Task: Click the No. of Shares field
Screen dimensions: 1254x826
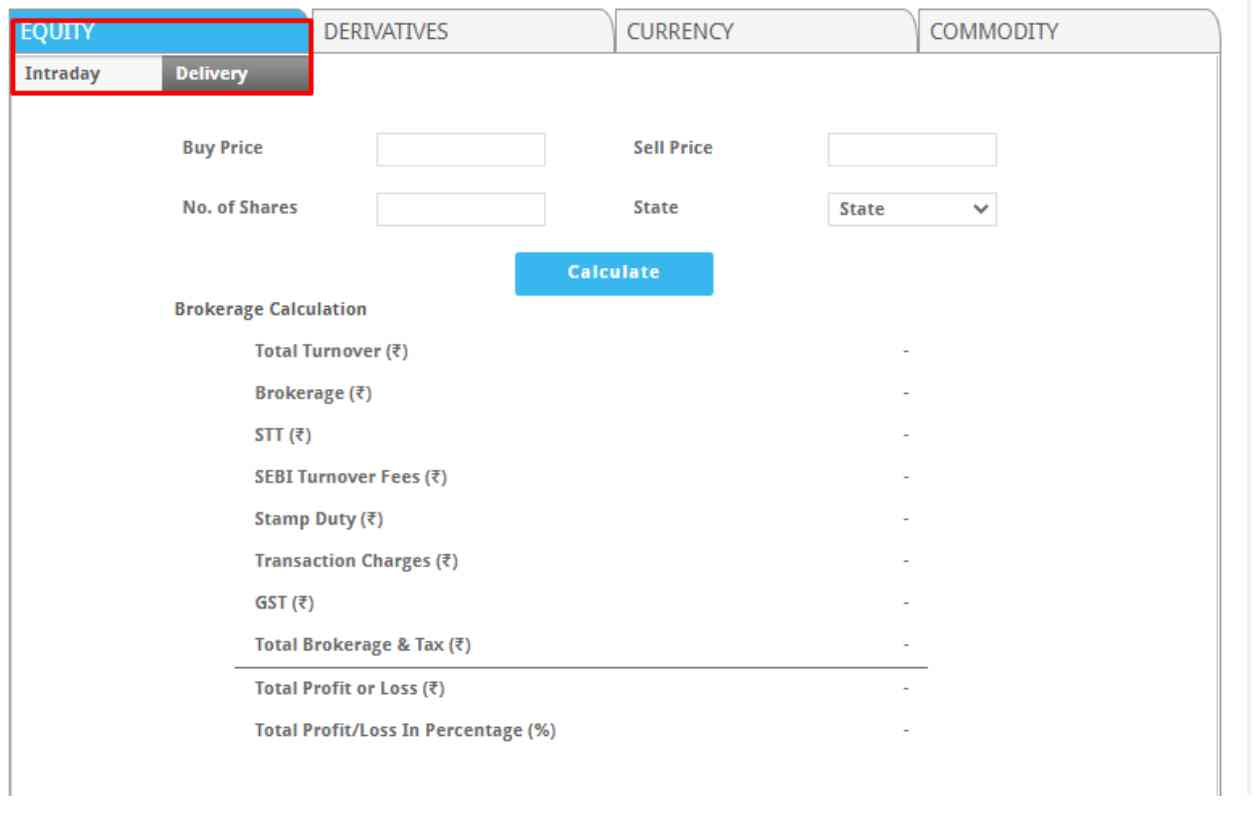Action: [460, 209]
